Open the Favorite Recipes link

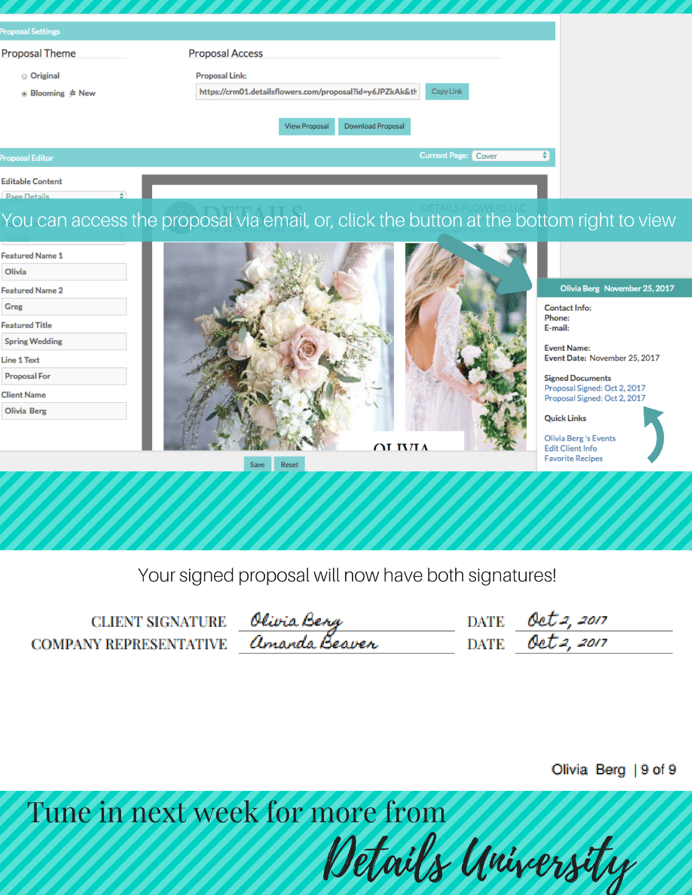[x=573, y=458]
